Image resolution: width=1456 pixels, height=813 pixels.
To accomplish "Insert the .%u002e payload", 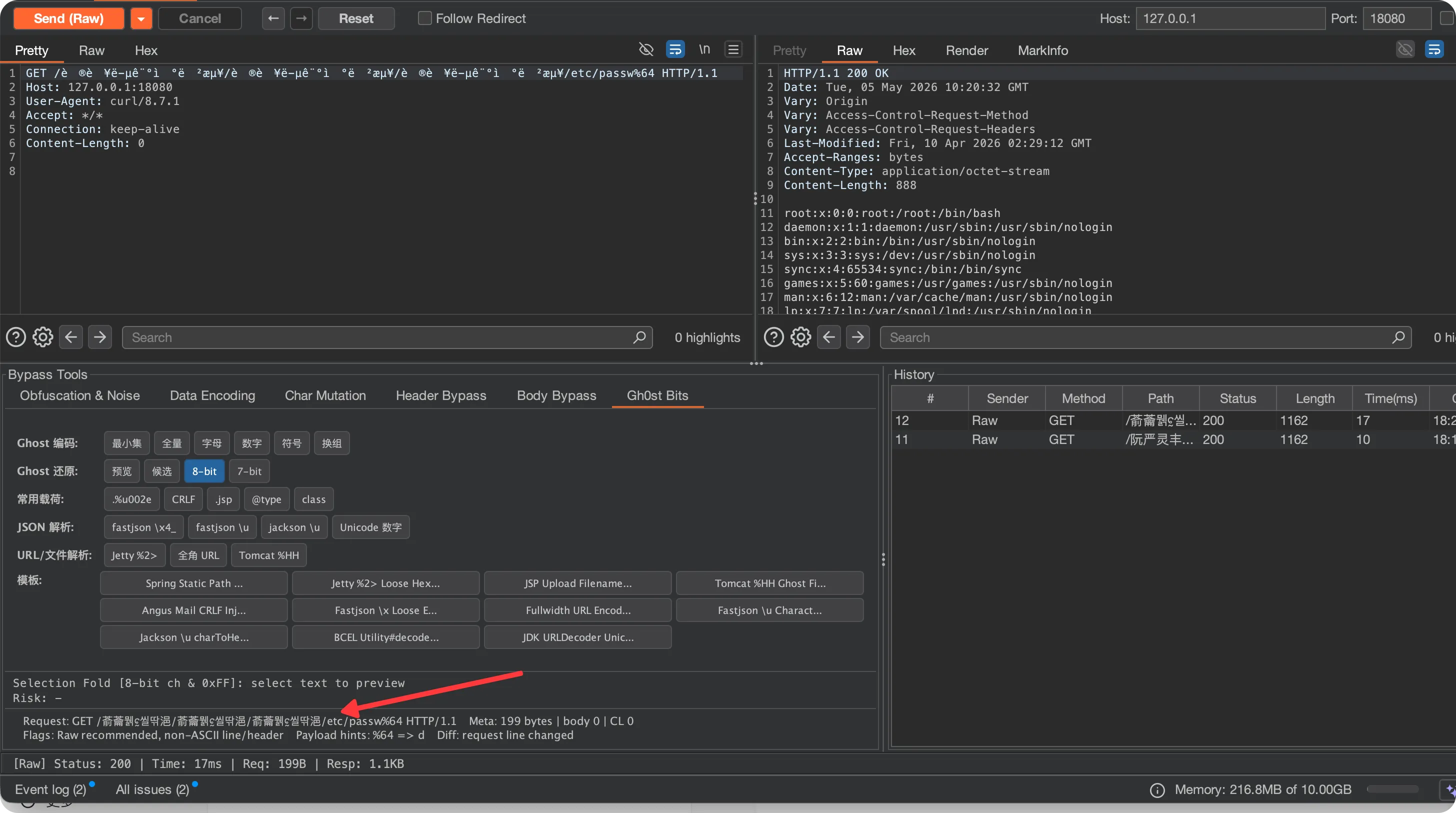I will click(x=131, y=498).
